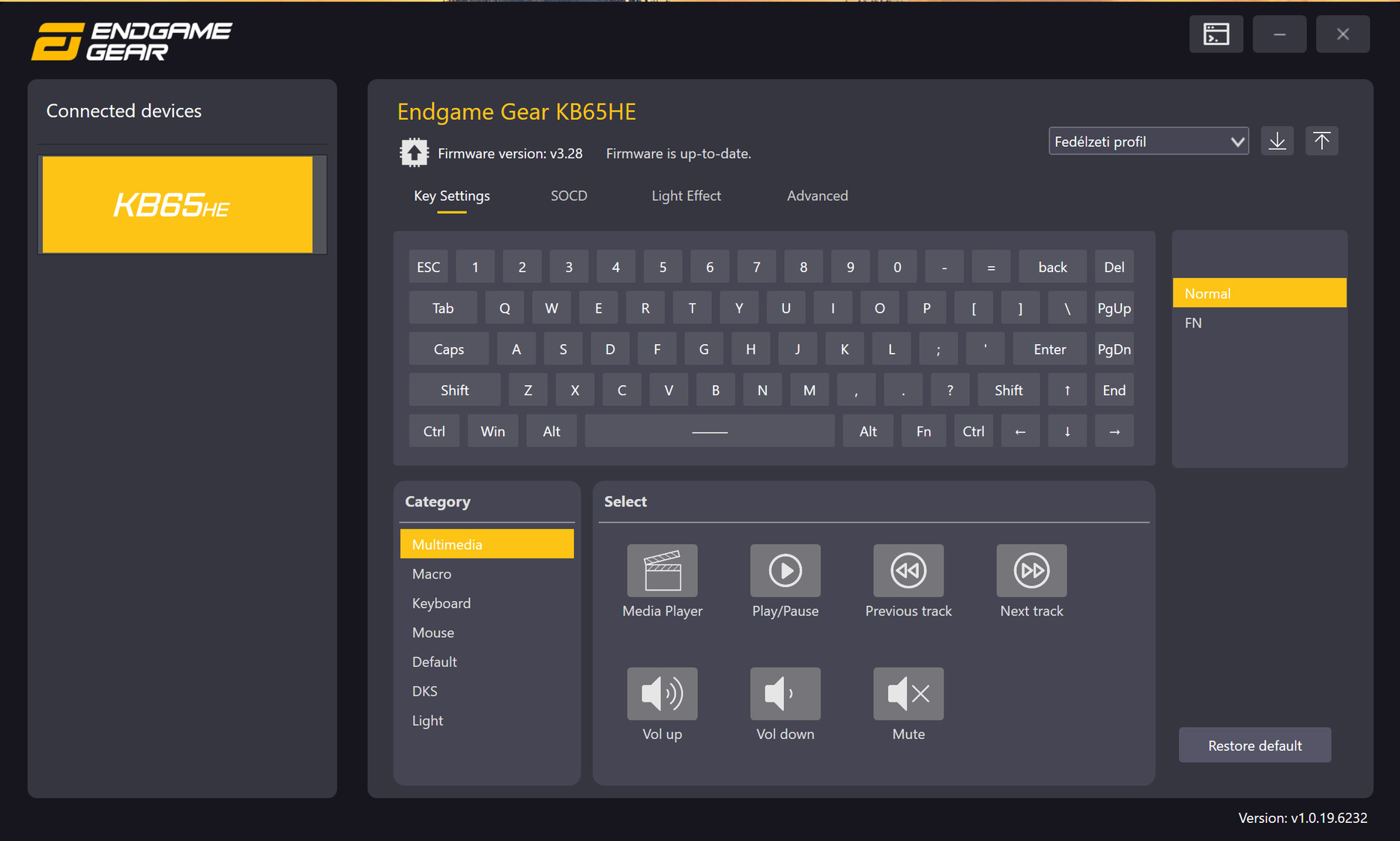The height and width of the screenshot is (841, 1400).
Task: Select the number 0 key on the layout
Action: [x=897, y=267]
